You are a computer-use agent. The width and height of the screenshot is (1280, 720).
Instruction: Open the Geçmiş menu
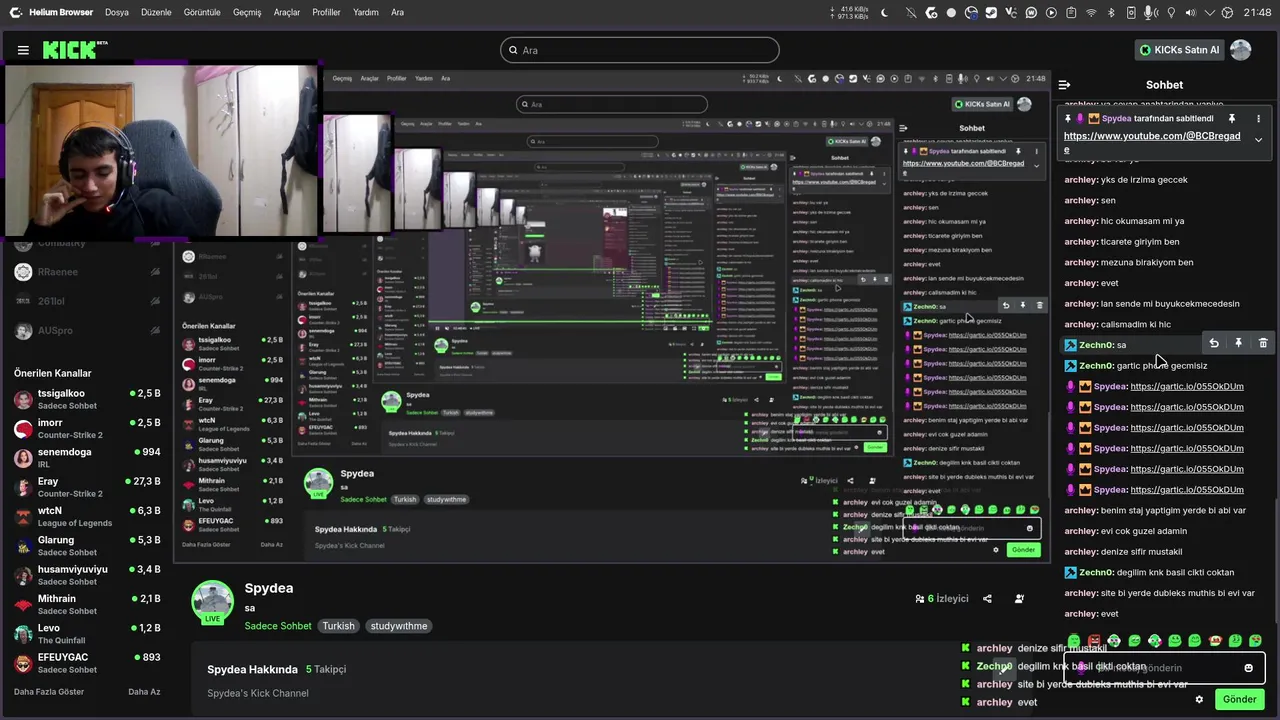coord(247,13)
